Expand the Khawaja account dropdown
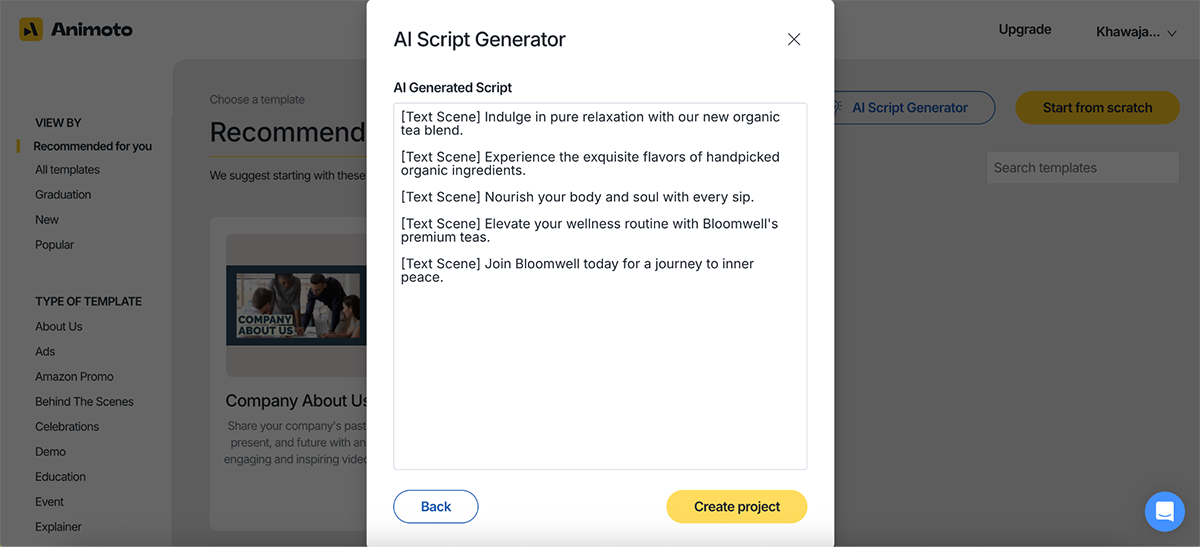 pos(1136,32)
